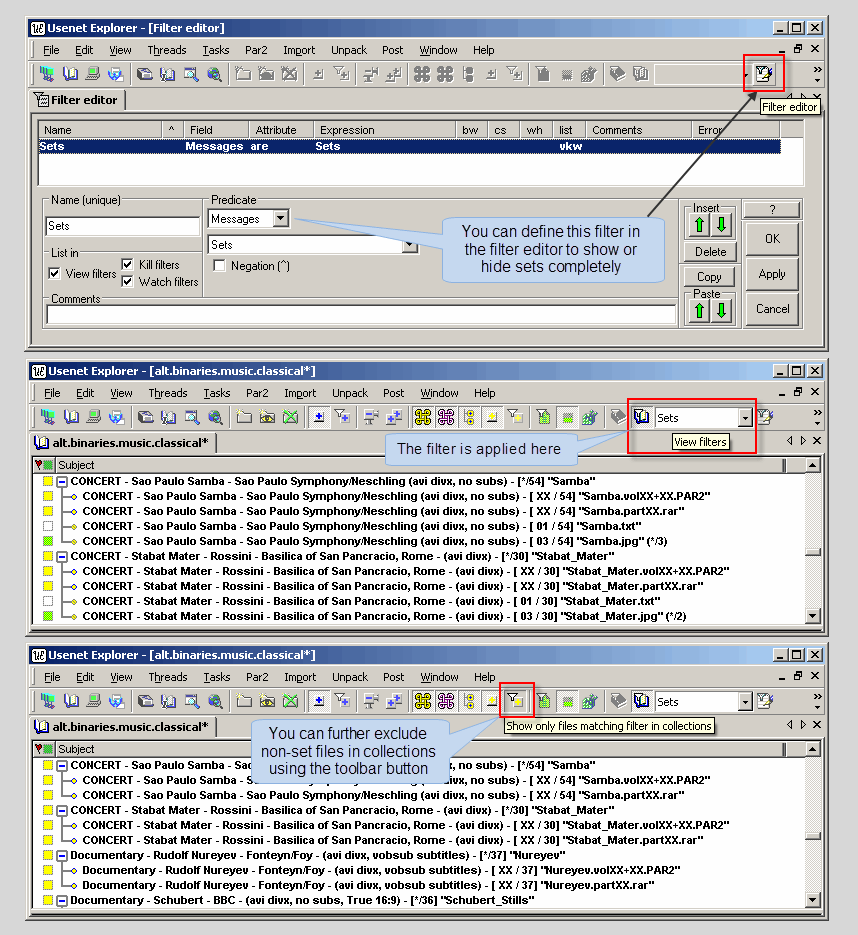The width and height of the screenshot is (858, 935).
Task: Click the red-boxed Filter editor toolbar icon
Action: coord(764,74)
